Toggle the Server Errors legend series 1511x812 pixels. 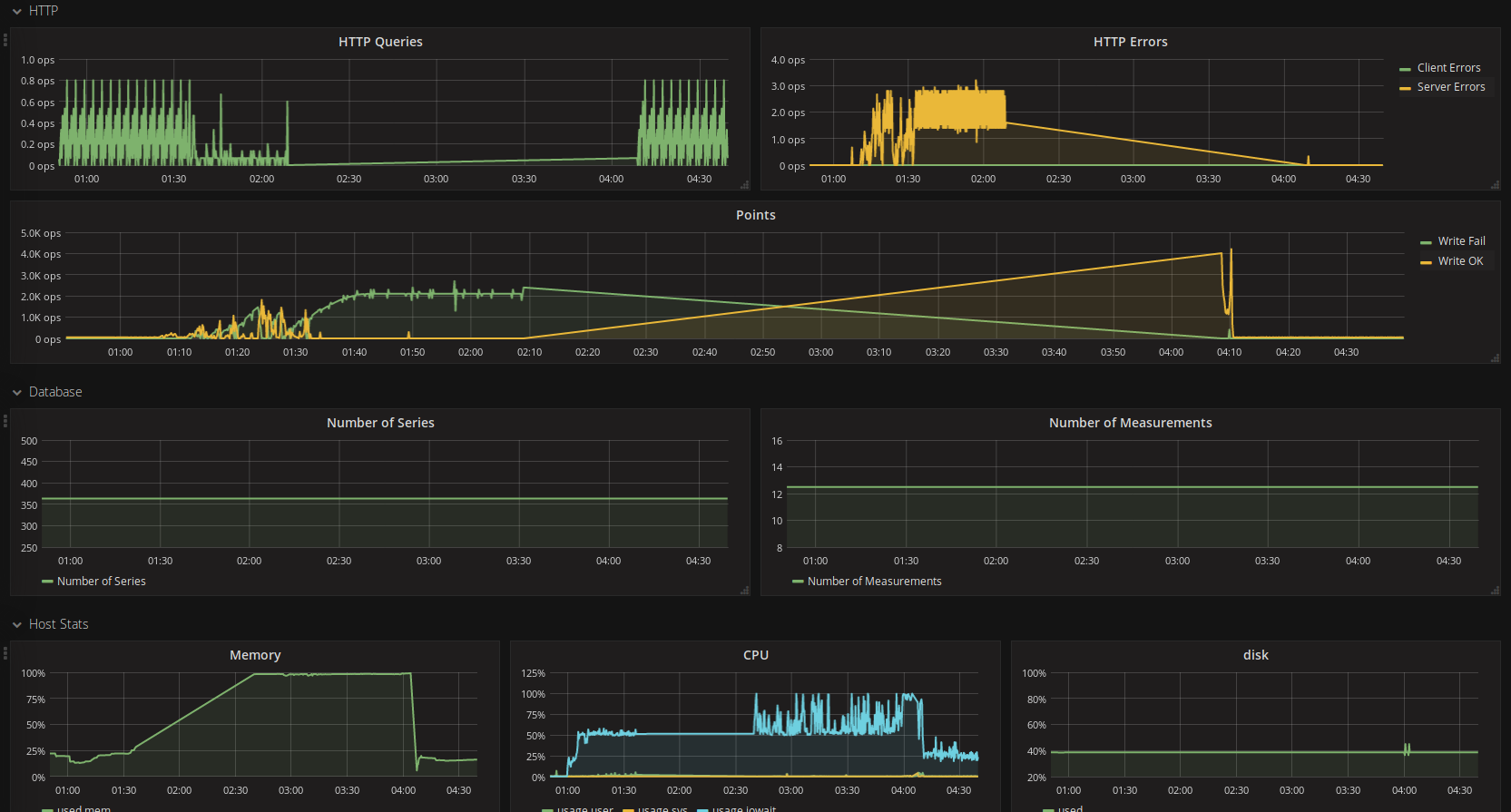coord(1451,87)
